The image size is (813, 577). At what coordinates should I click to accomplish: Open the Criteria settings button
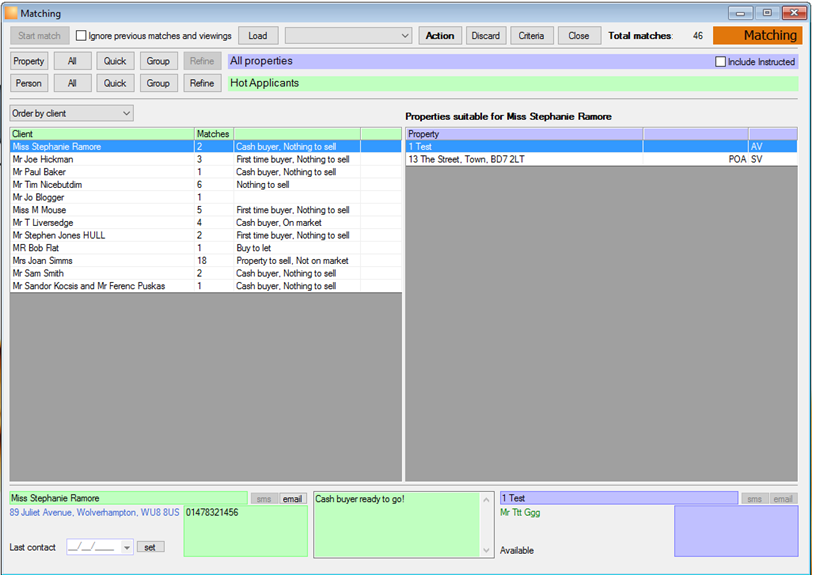pos(531,36)
